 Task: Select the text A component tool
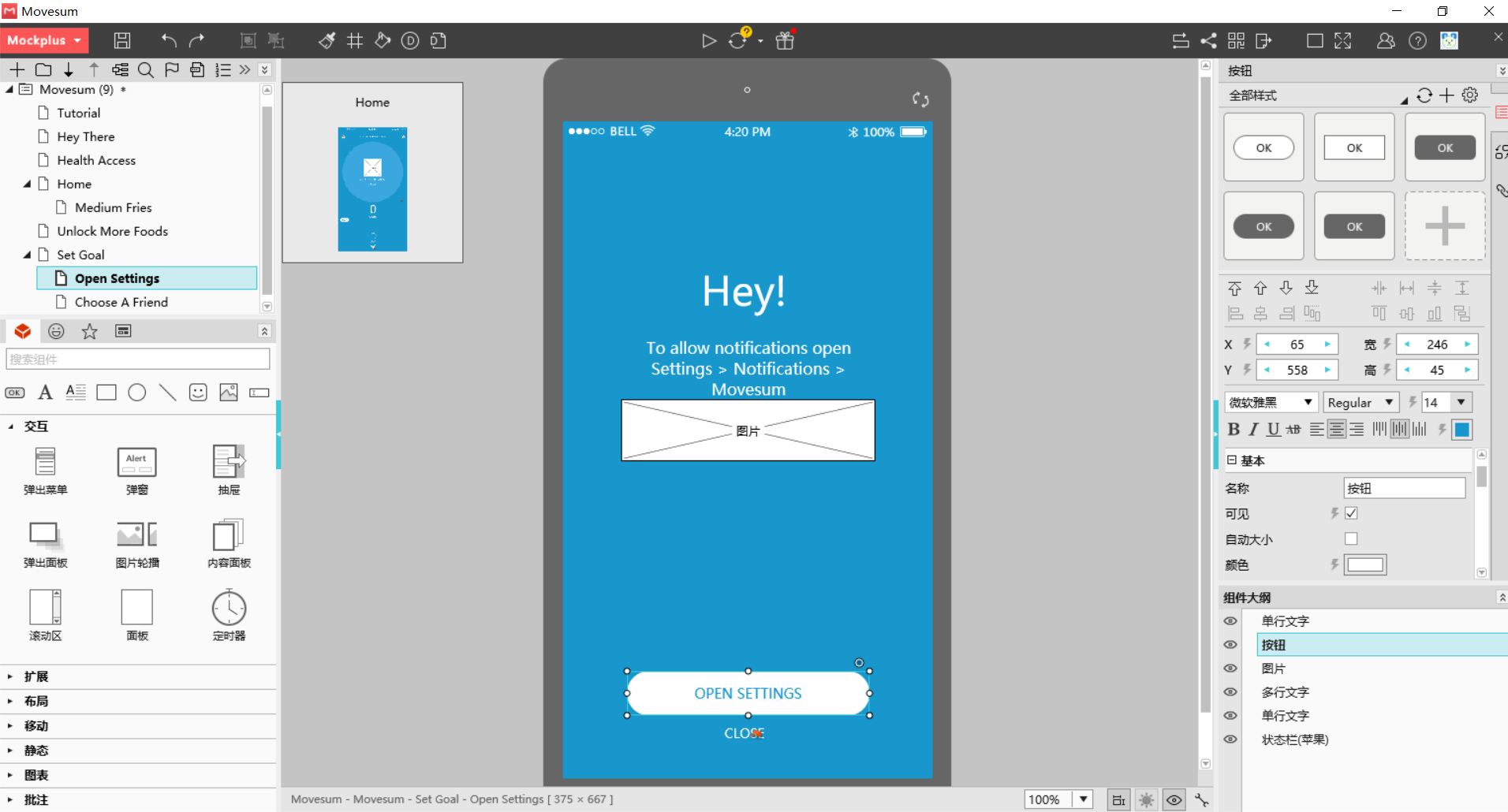click(46, 392)
